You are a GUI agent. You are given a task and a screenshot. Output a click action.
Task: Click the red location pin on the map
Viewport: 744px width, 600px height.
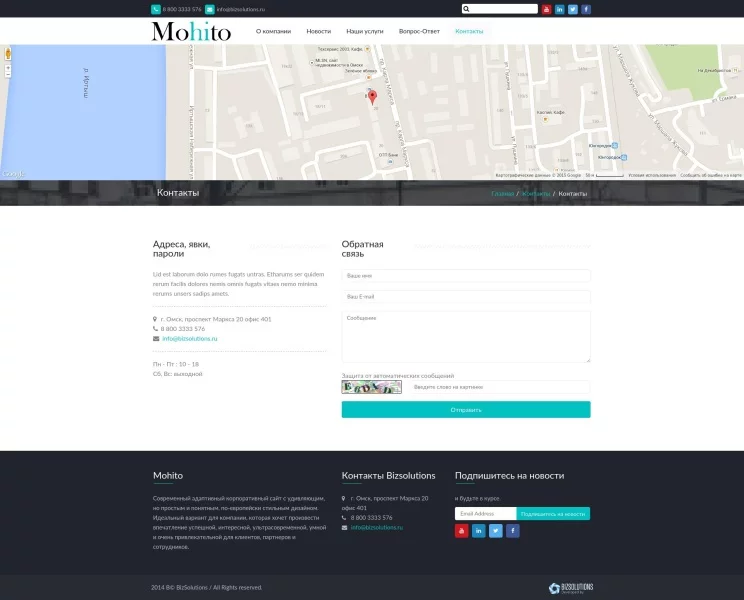(372, 97)
